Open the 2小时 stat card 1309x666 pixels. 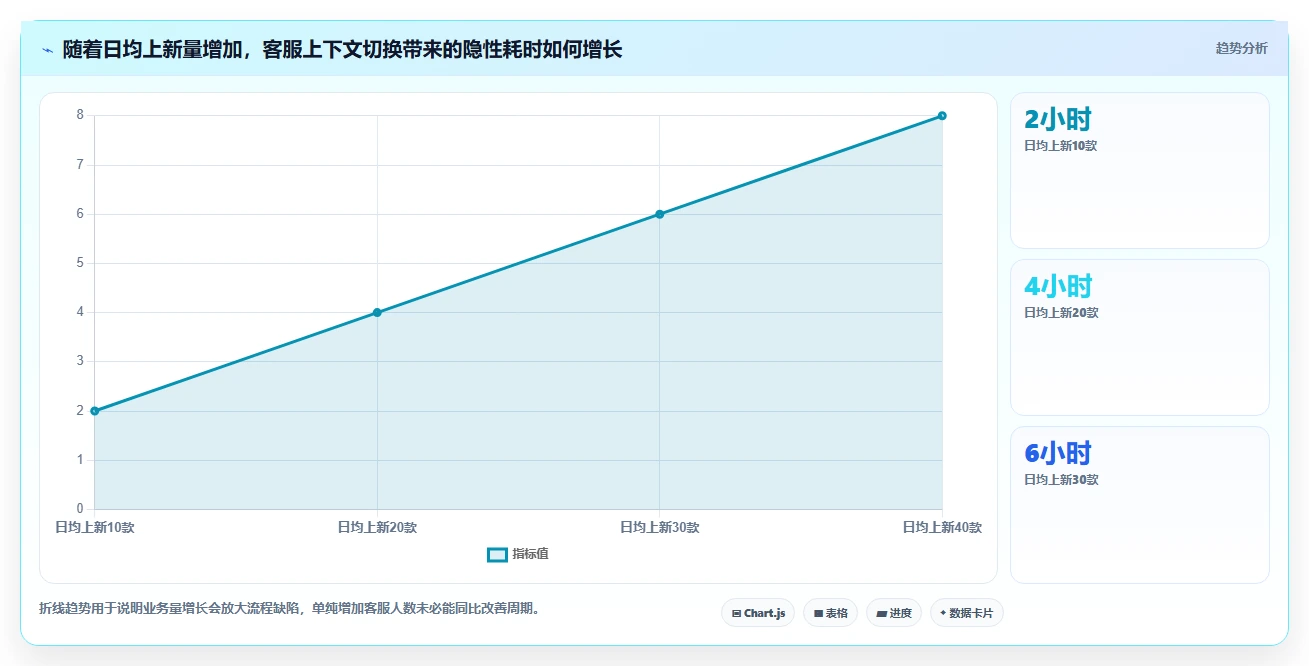[1140, 170]
